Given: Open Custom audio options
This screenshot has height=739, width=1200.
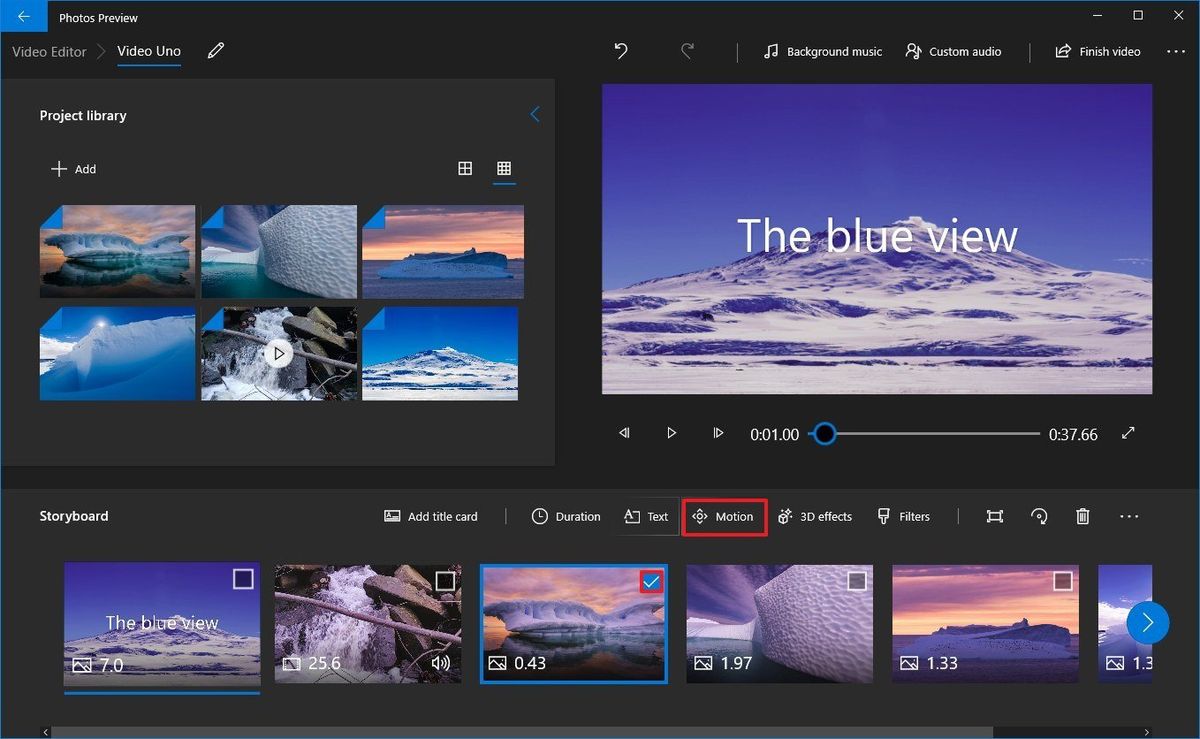Looking at the screenshot, I should click(952, 51).
